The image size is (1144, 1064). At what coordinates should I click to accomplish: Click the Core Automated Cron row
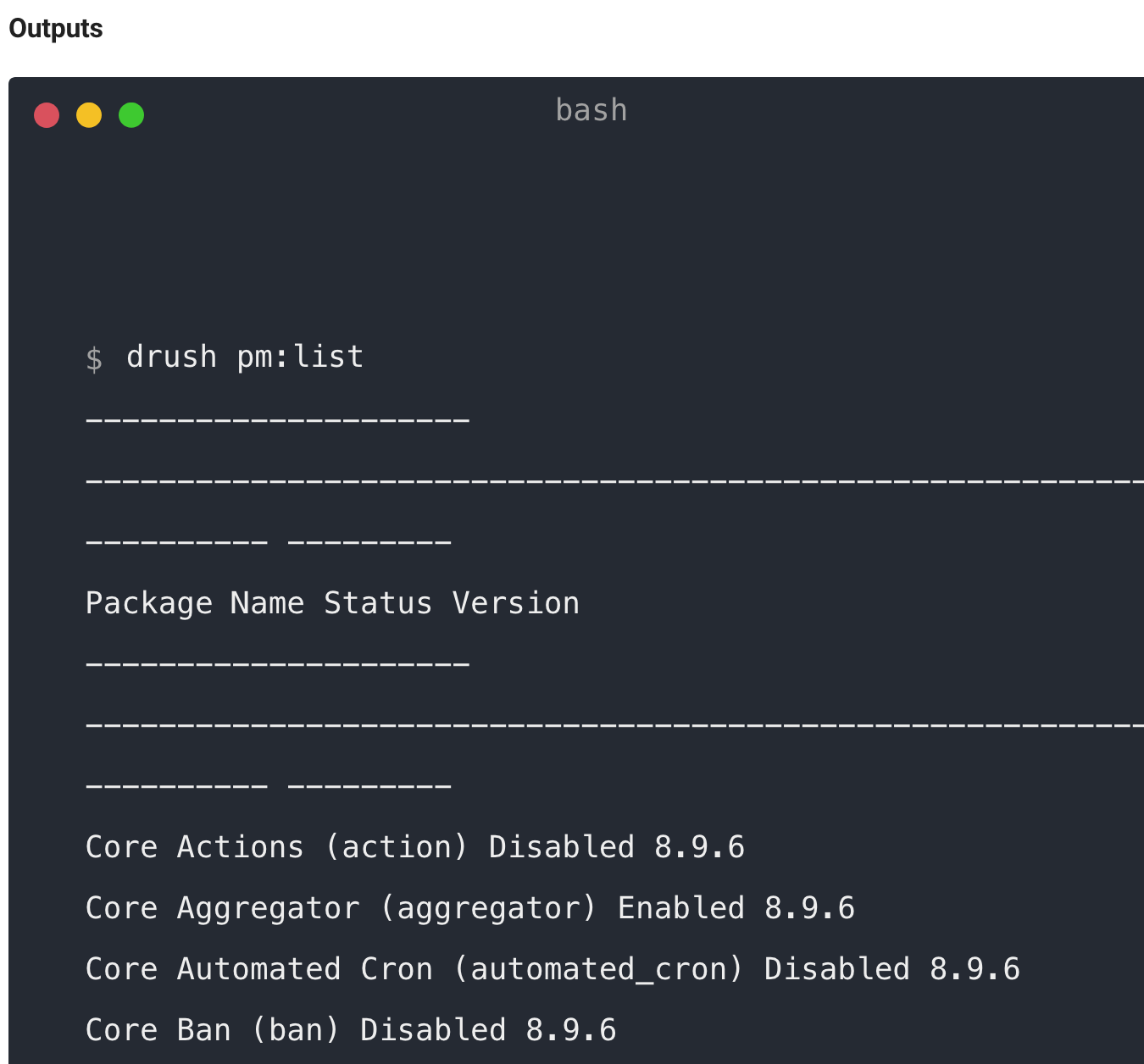(x=553, y=969)
